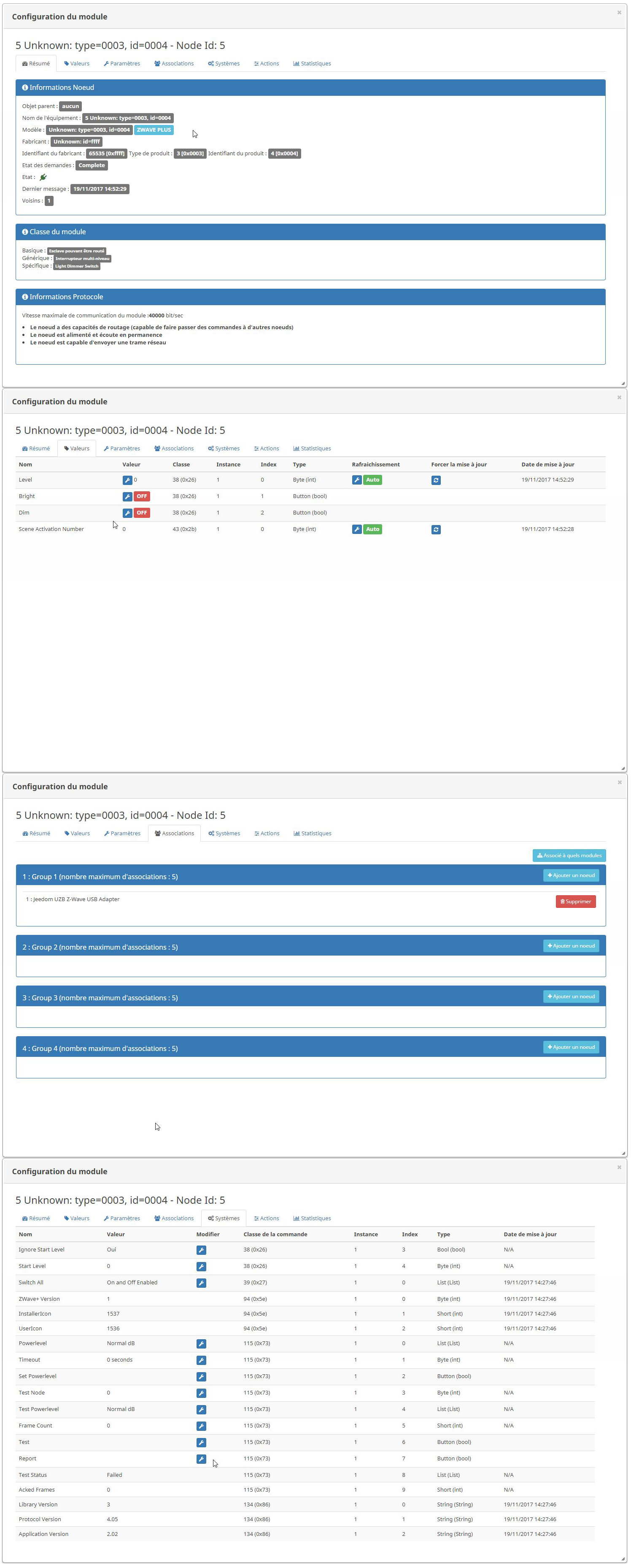Screen dimensions: 631x1568
Task: Open Résumé tab in the Systèmes window
Action: (36, 1218)
